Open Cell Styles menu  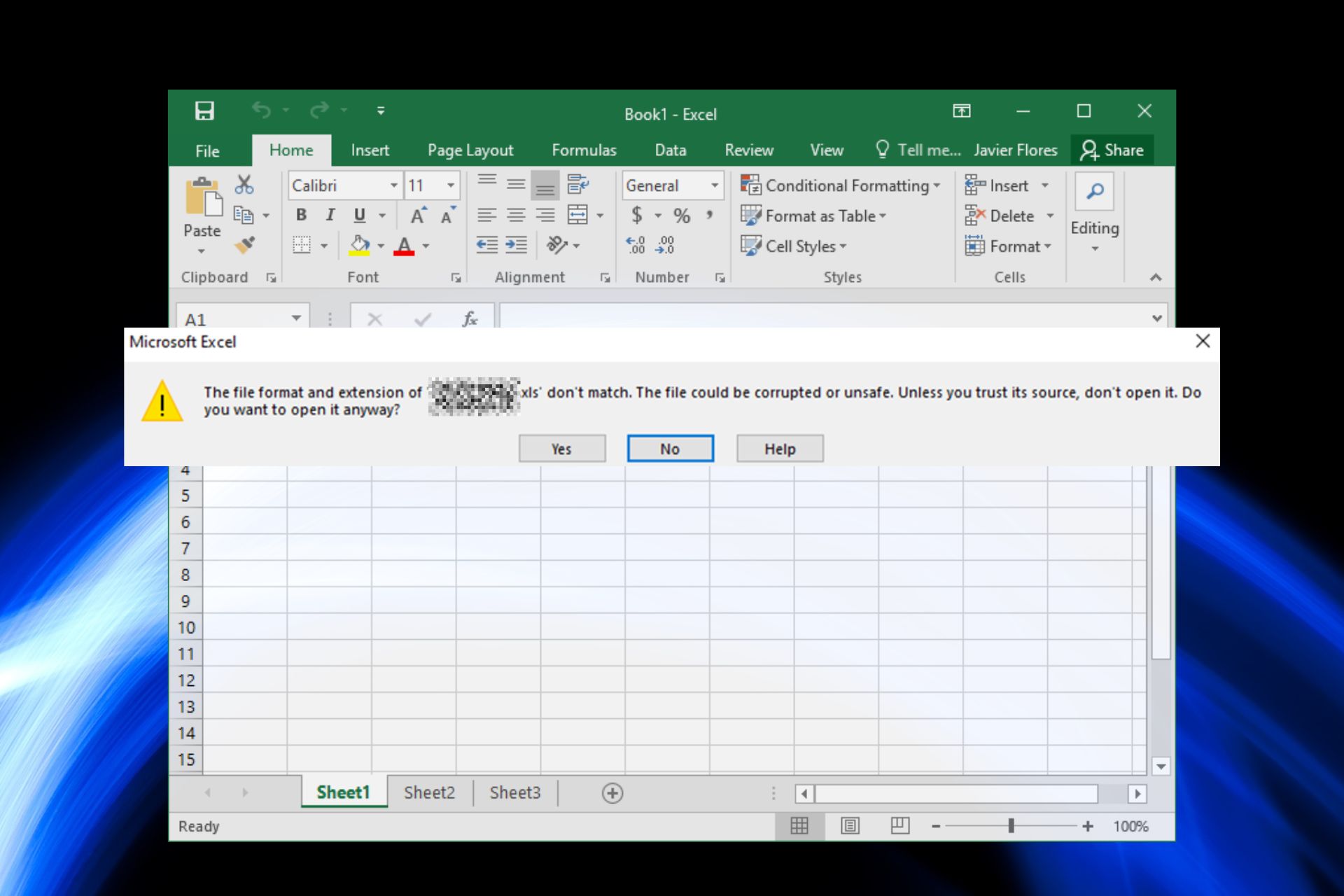pos(794,246)
